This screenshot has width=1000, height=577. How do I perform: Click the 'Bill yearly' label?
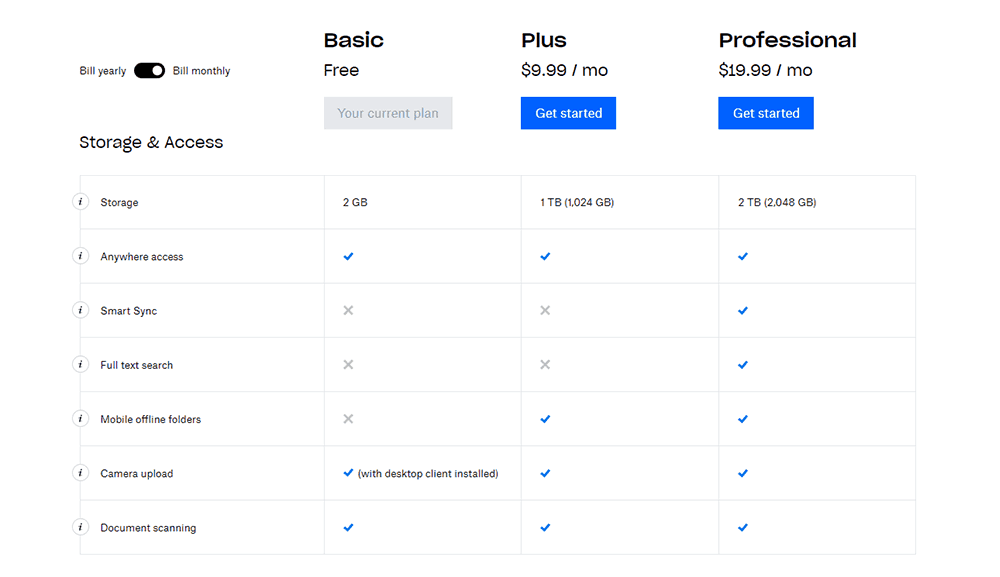pos(103,71)
